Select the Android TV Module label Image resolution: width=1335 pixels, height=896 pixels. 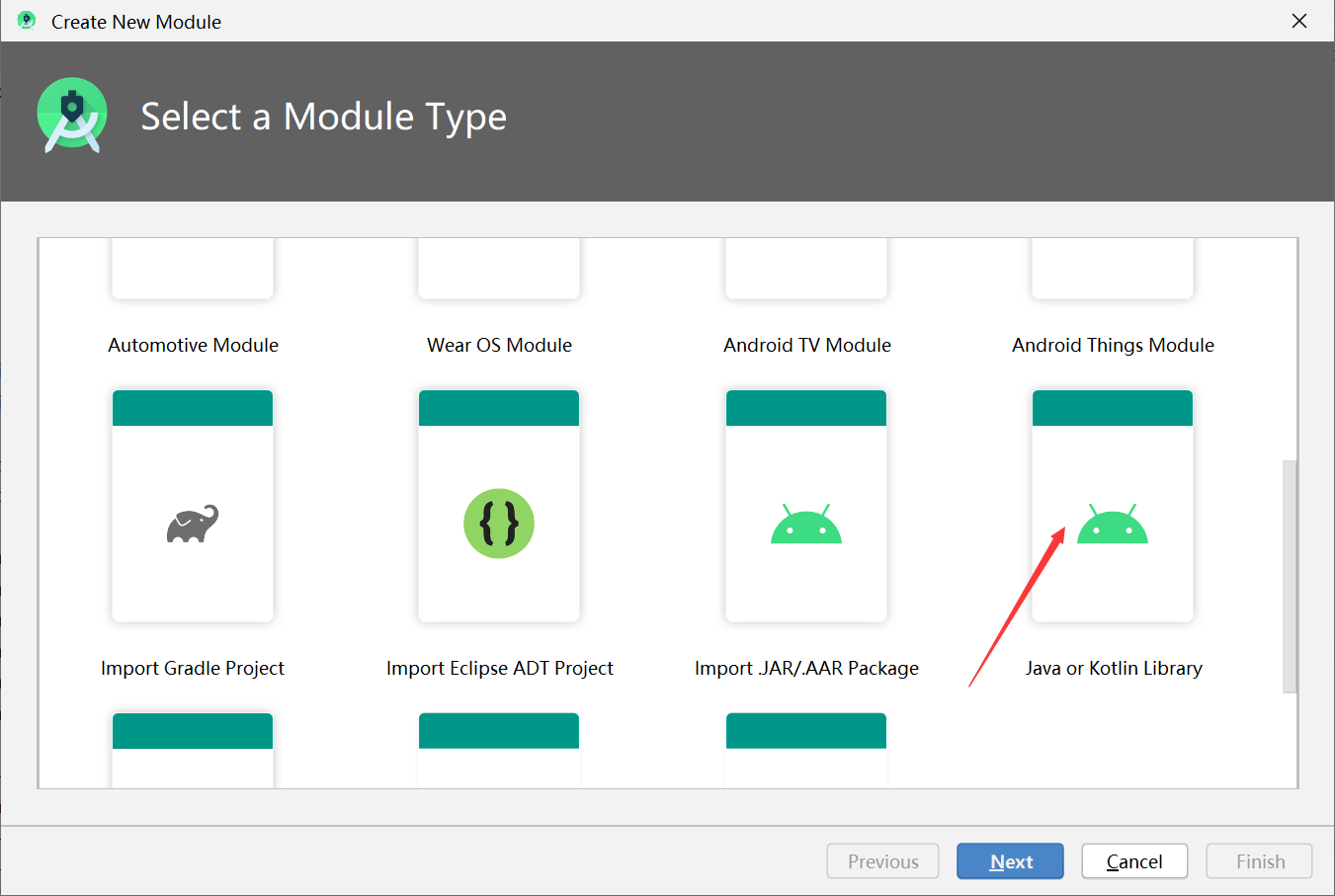pos(806,345)
